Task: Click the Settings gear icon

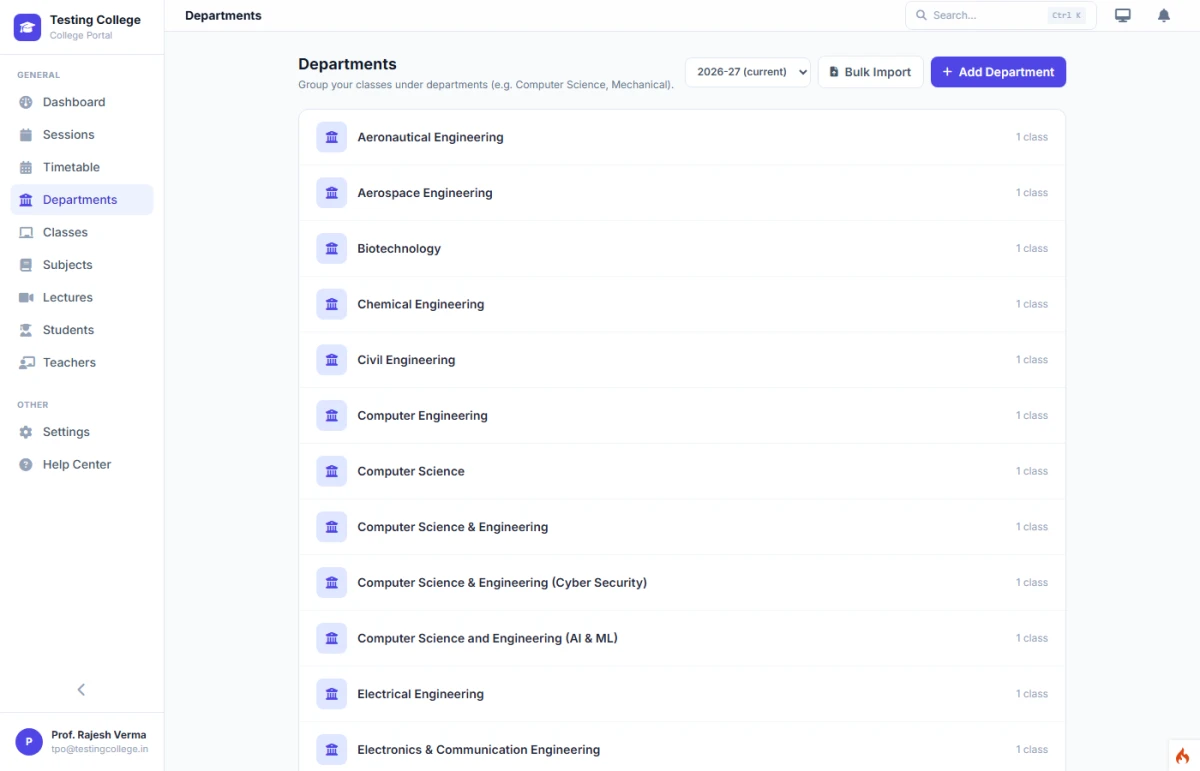Action: point(26,432)
